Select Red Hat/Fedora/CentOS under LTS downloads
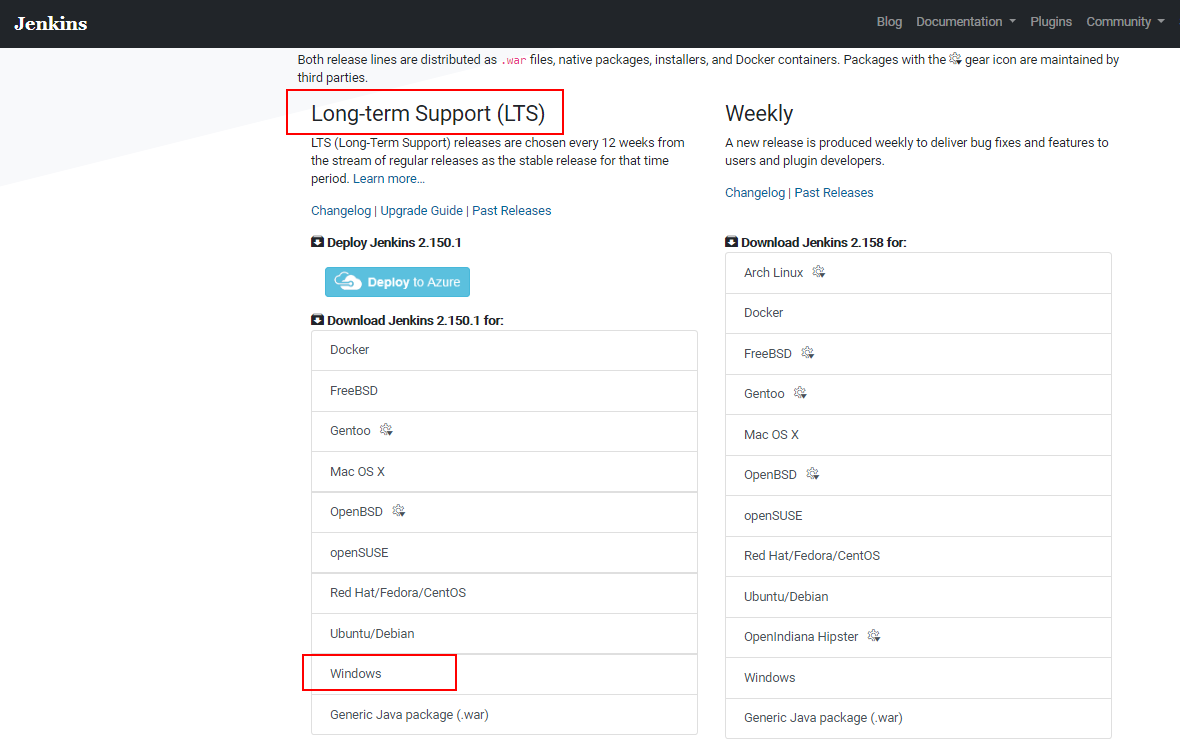The height and width of the screenshot is (748, 1180). pos(504,593)
